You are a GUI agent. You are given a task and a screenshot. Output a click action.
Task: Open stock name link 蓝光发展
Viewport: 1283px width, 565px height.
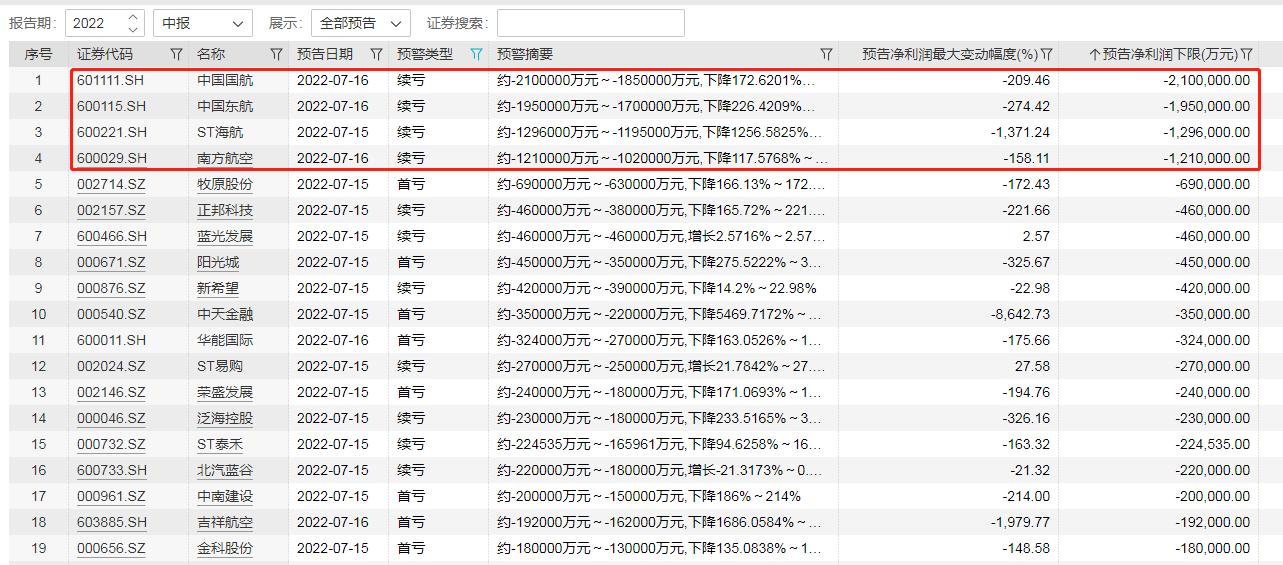(x=225, y=236)
